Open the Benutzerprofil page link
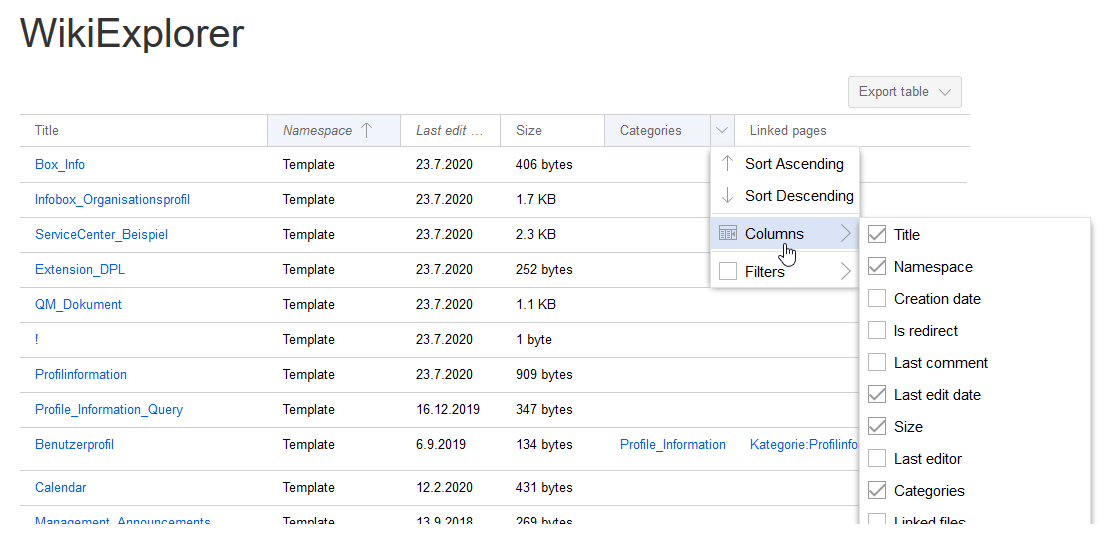 click(x=75, y=444)
